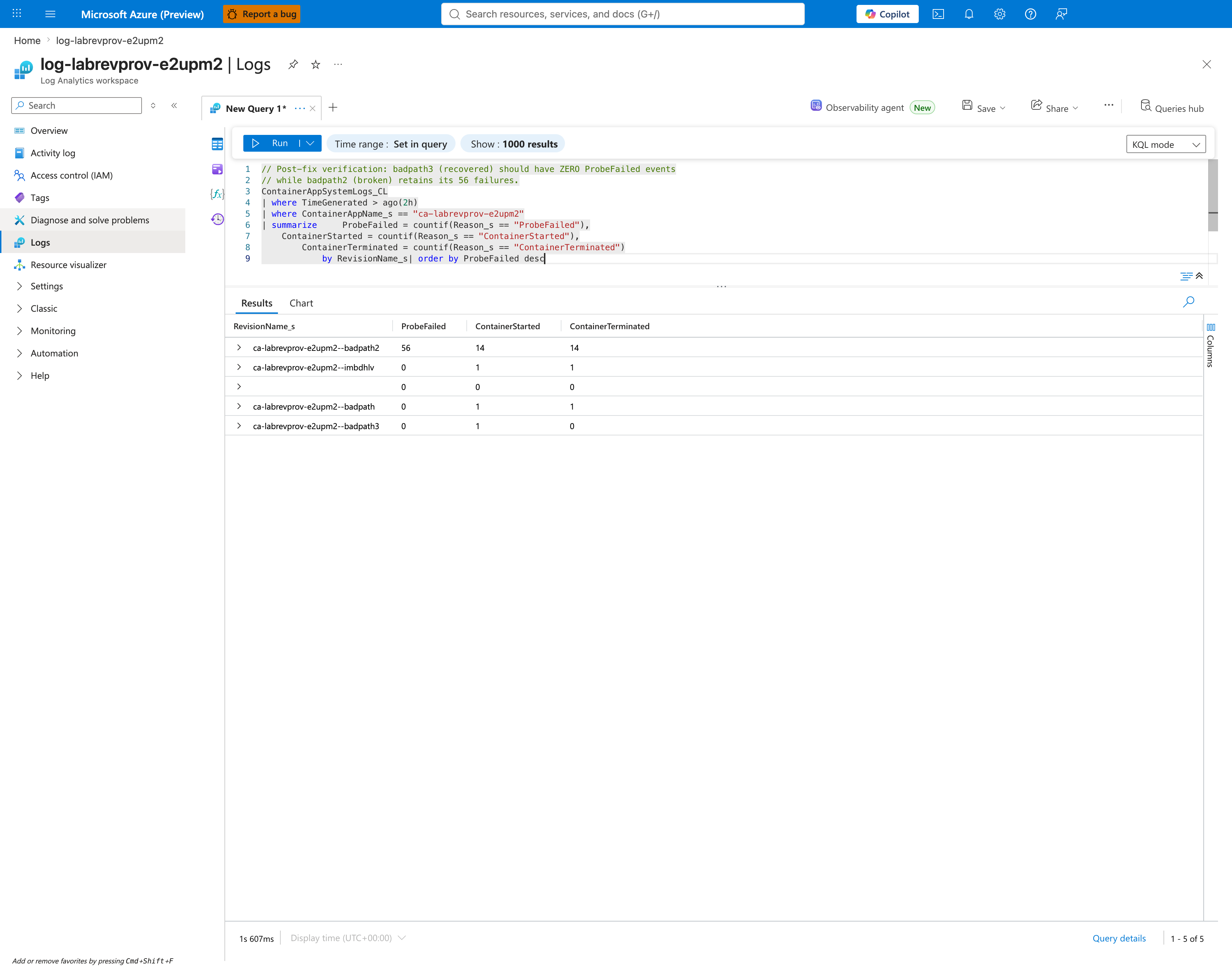Search within results using magnifier icon
Viewport: 1232px width, 968px height.
(1188, 302)
